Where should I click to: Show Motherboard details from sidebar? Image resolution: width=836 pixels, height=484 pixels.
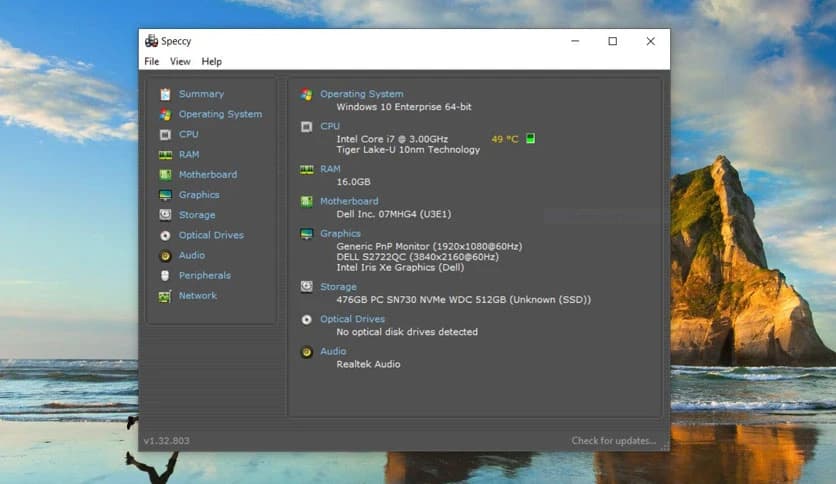208,175
